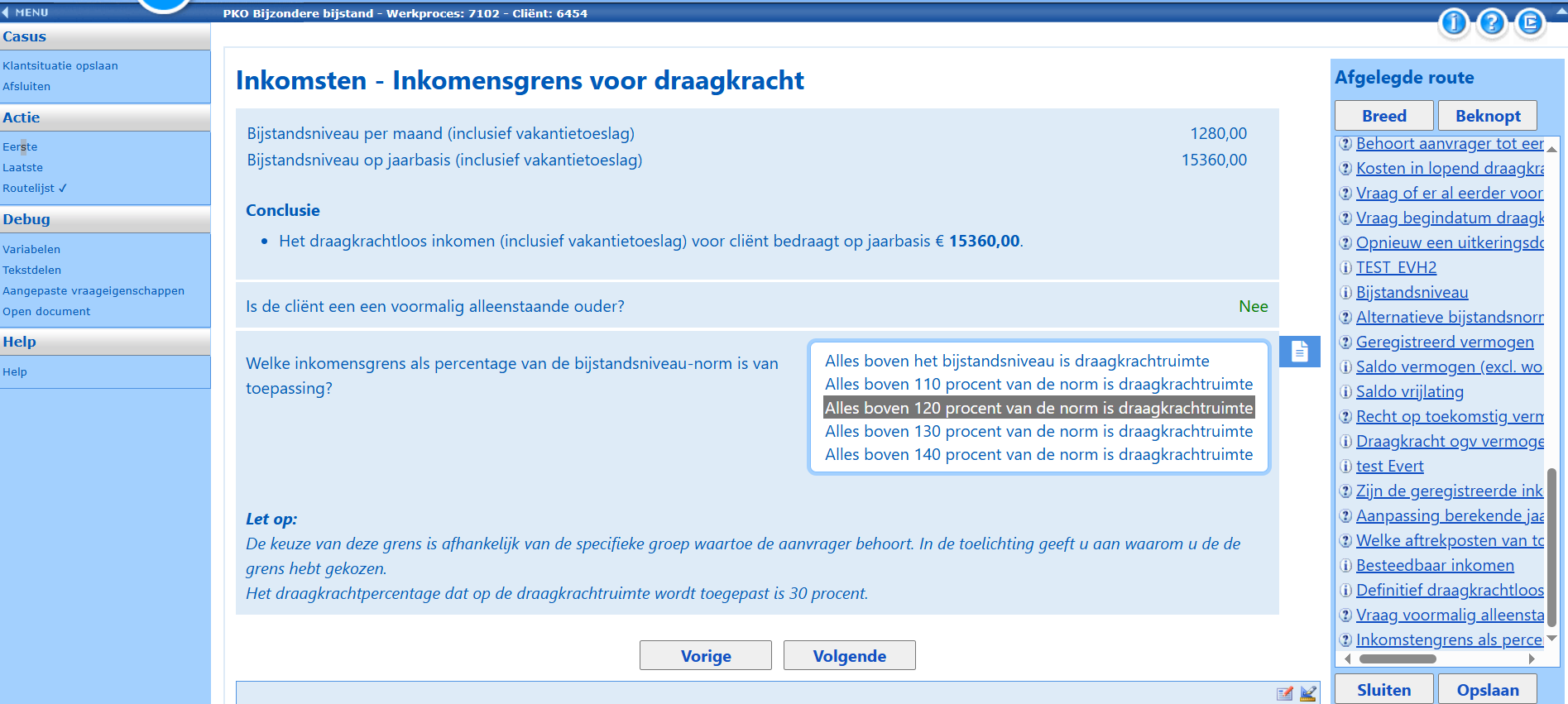
Task: Click the blue exit arrow icon
Action: coord(1529,22)
